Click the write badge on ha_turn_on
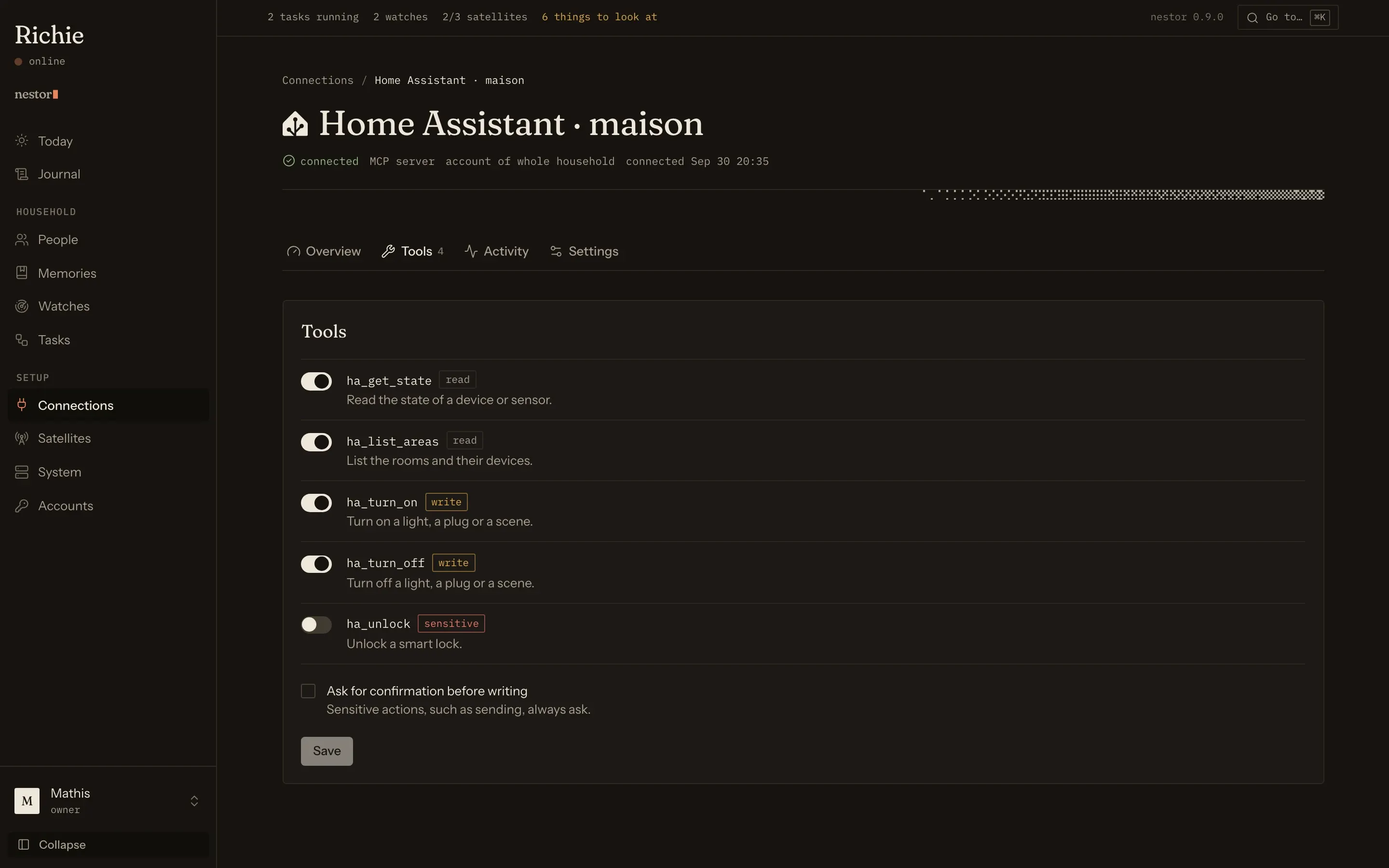This screenshot has width=1389, height=868. [446, 502]
